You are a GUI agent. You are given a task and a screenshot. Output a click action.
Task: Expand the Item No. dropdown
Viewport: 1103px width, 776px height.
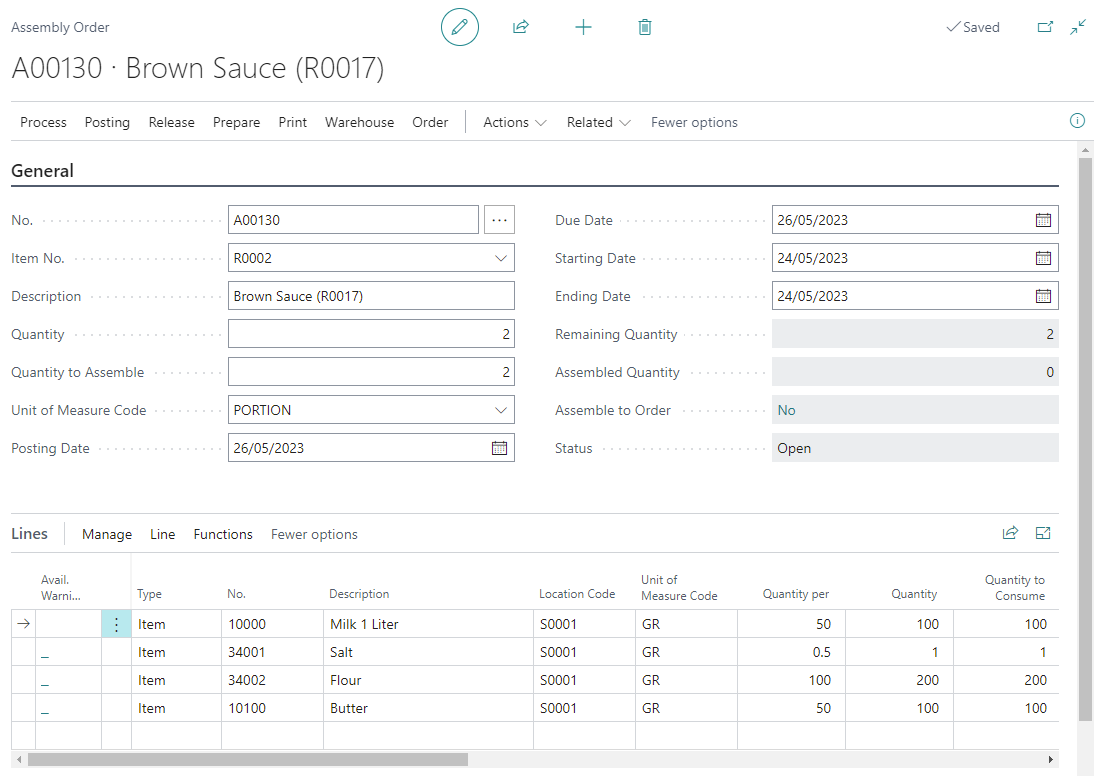(500, 258)
